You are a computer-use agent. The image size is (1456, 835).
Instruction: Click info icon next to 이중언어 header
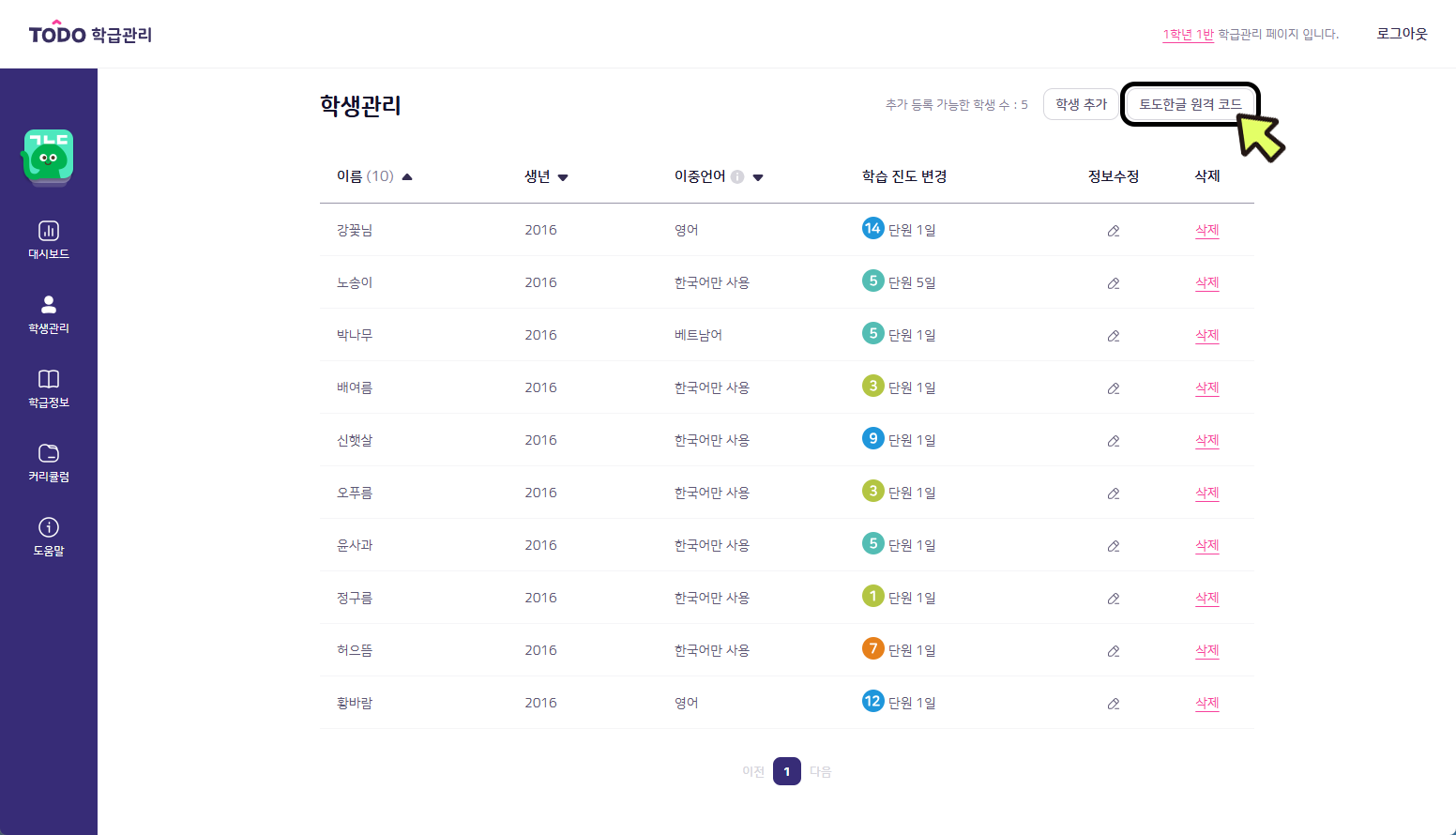737,176
